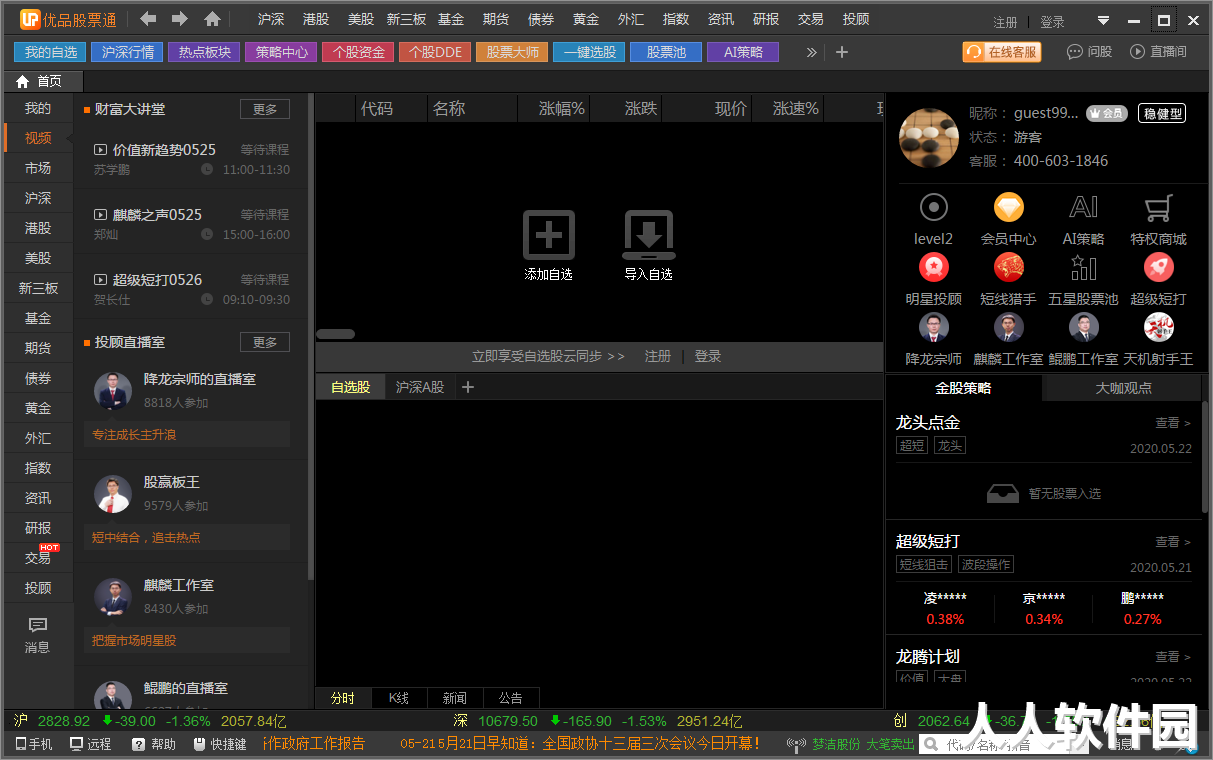Open the 五星股票池 icon

click(x=1084, y=267)
